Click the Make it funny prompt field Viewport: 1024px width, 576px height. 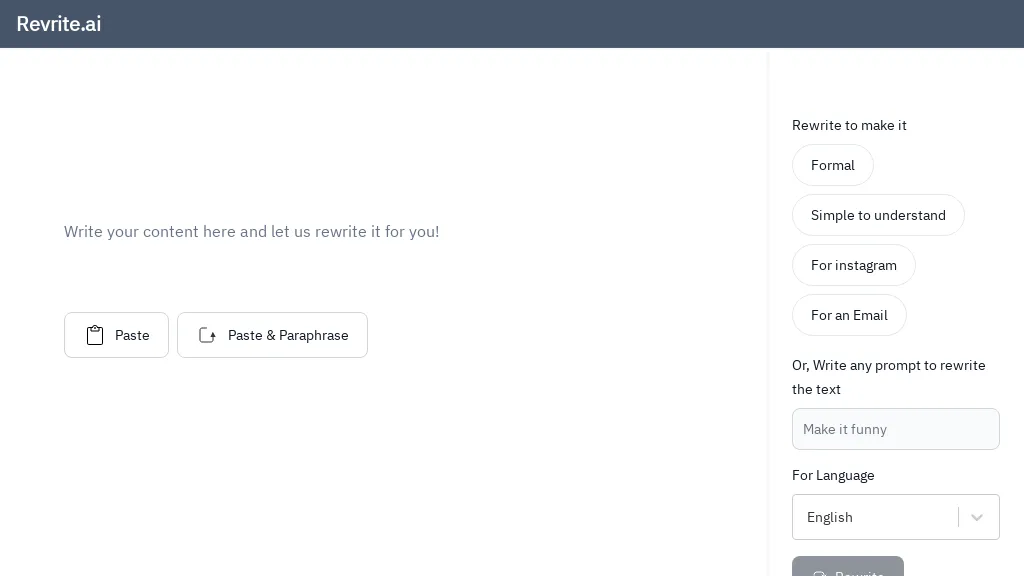click(x=896, y=429)
